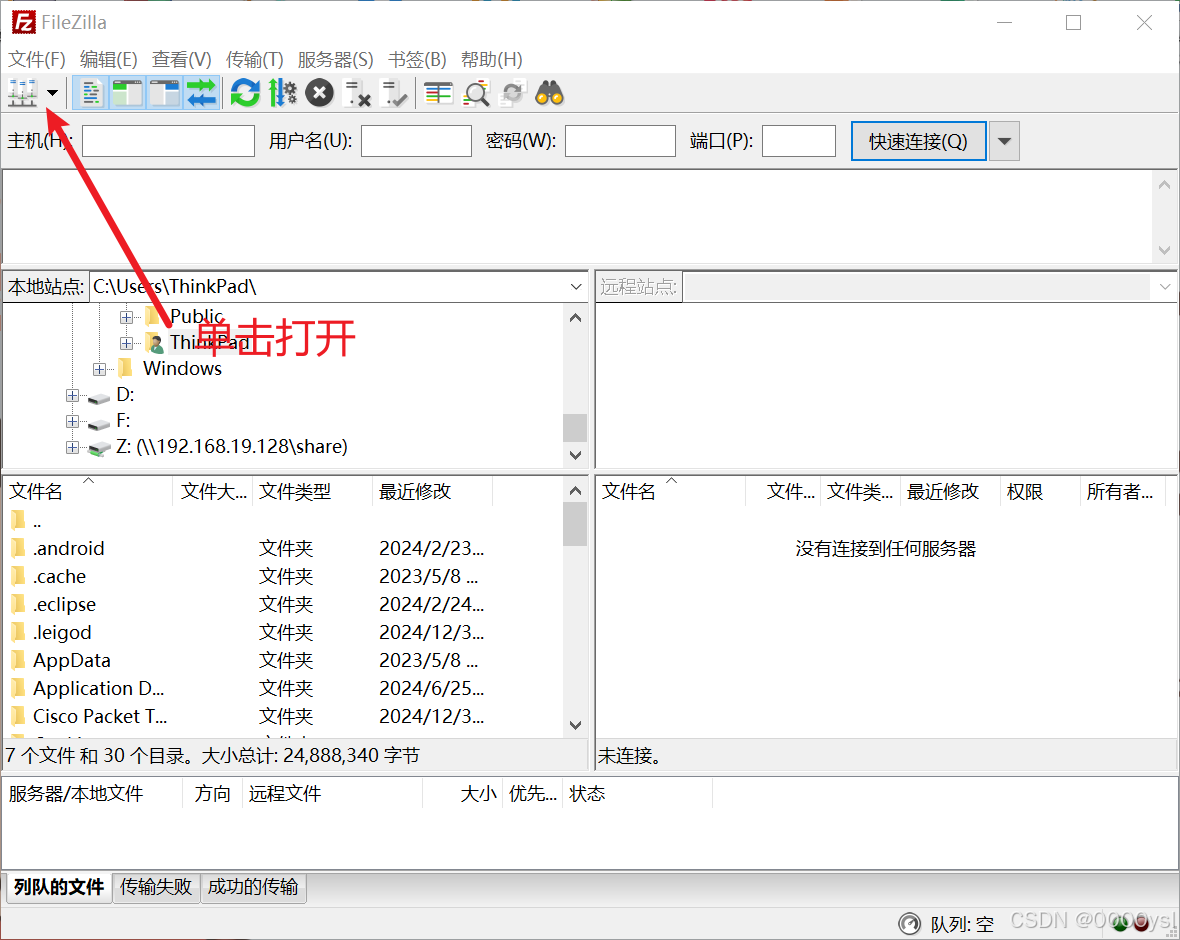
Task: Sort local files by 最近修改 column
Action: [x=432, y=491]
